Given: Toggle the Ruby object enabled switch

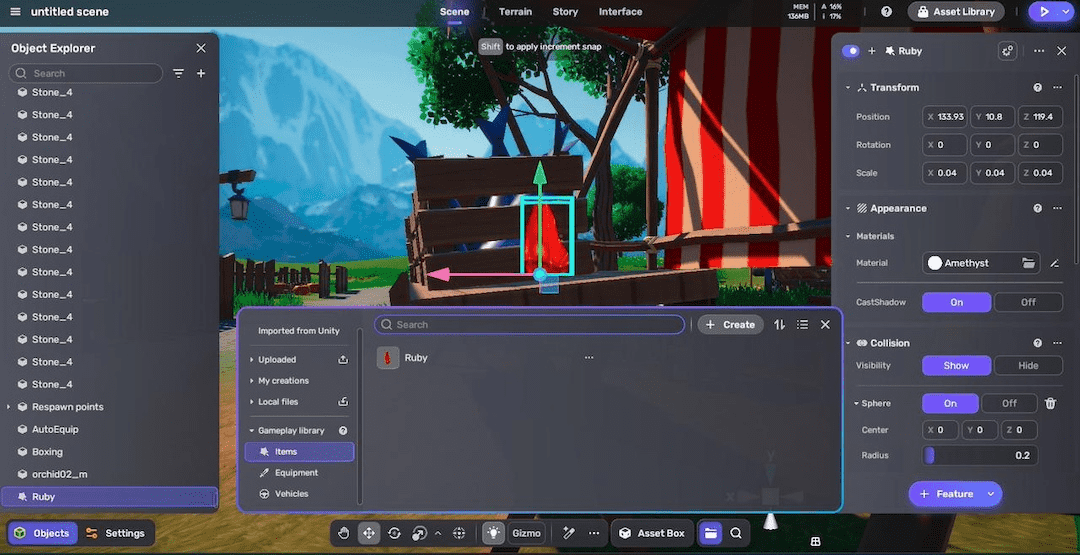Looking at the screenshot, I should tap(851, 51).
